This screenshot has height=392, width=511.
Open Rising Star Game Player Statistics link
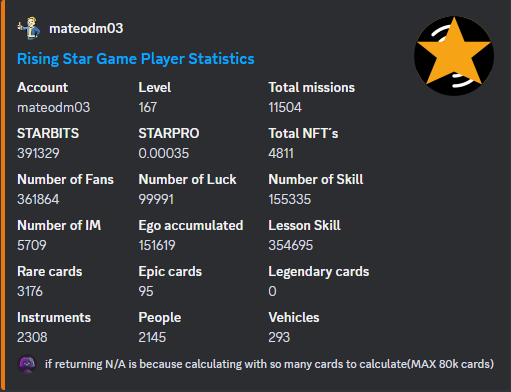pos(136,59)
